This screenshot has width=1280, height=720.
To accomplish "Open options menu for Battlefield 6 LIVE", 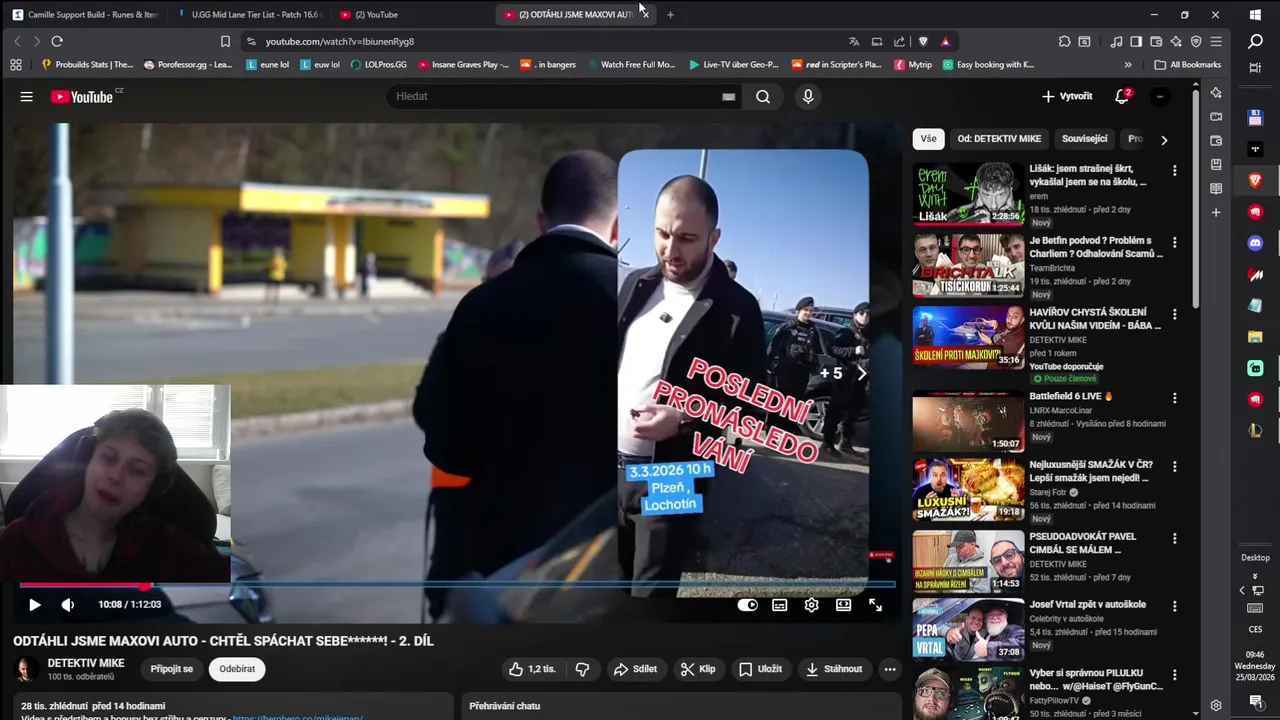I will click(1175, 398).
